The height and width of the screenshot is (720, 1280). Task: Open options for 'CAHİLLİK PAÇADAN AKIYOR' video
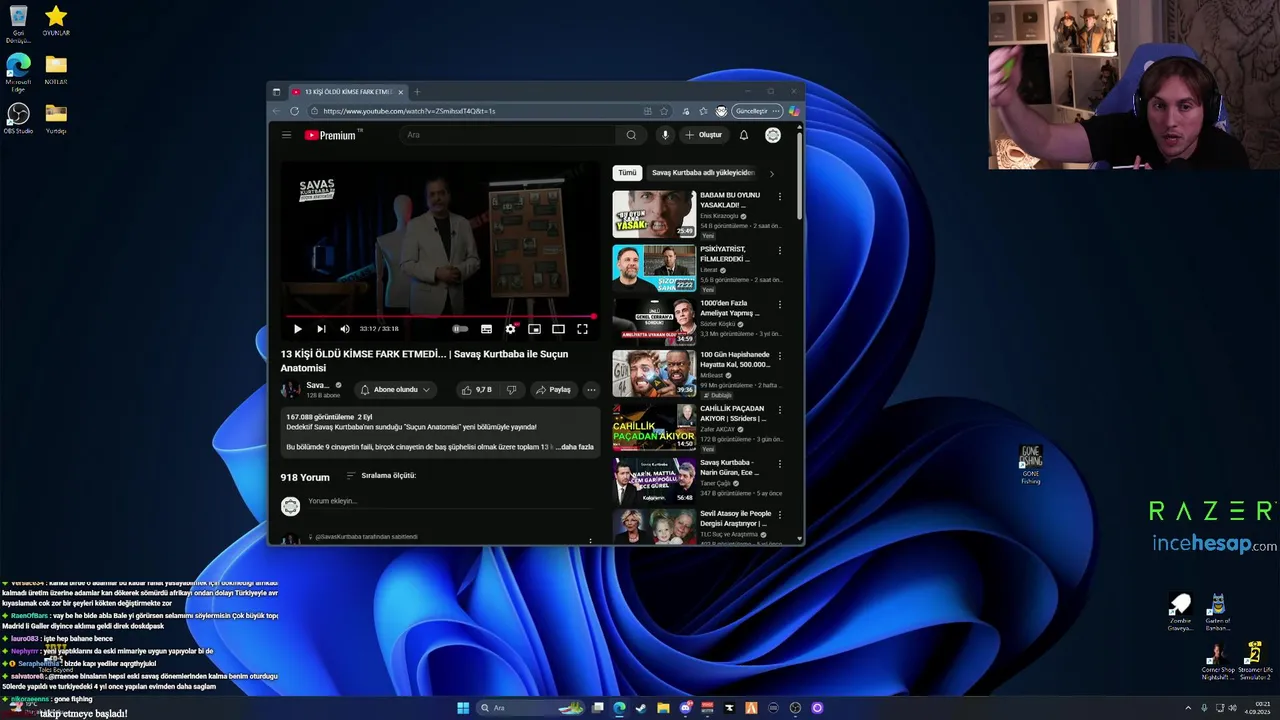(x=780, y=410)
